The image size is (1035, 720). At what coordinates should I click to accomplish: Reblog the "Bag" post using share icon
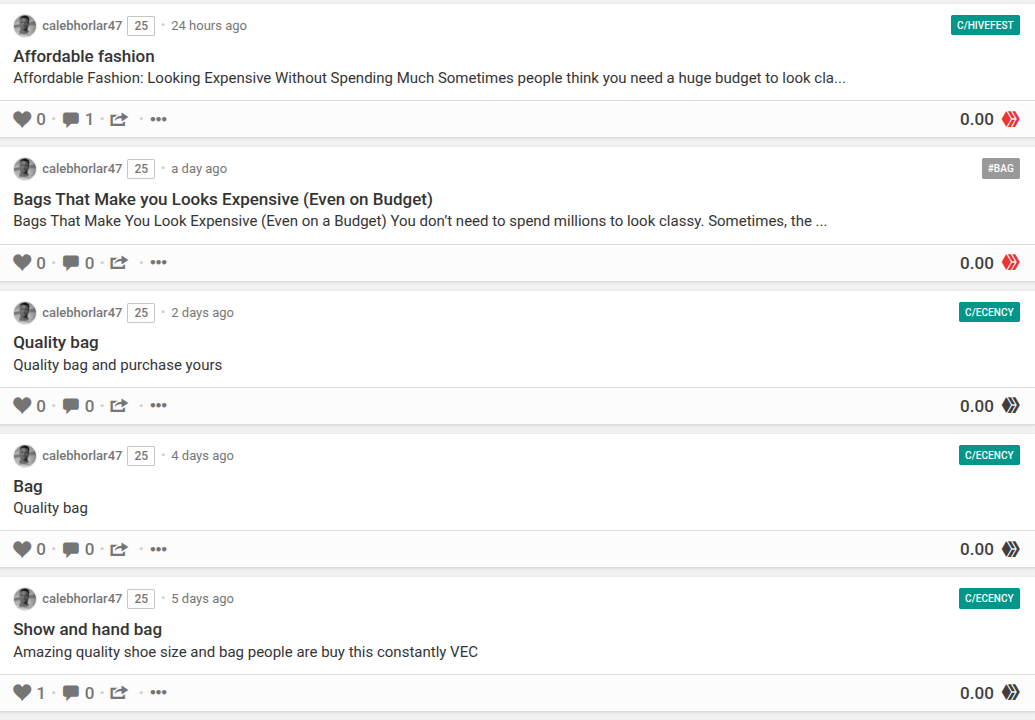(119, 549)
